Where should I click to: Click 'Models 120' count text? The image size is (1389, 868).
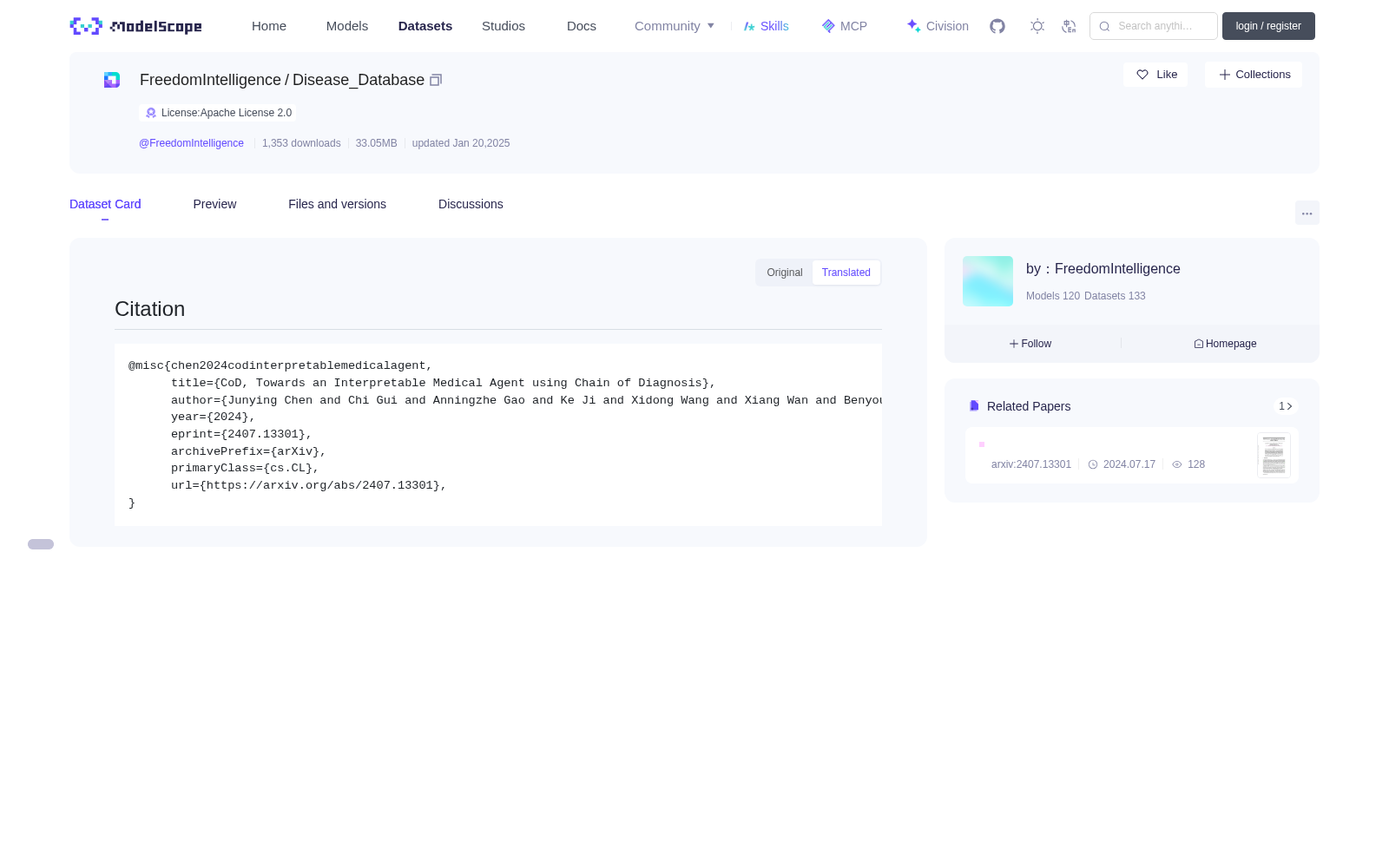click(x=1053, y=296)
